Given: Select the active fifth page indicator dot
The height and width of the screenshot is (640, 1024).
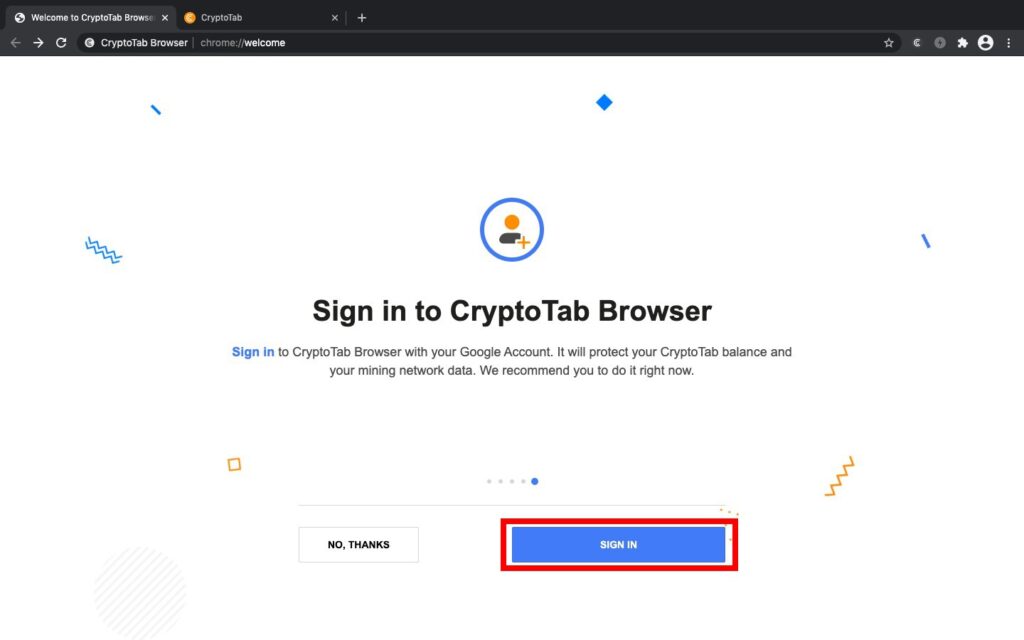Looking at the screenshot, I should [x=535, y=481].
